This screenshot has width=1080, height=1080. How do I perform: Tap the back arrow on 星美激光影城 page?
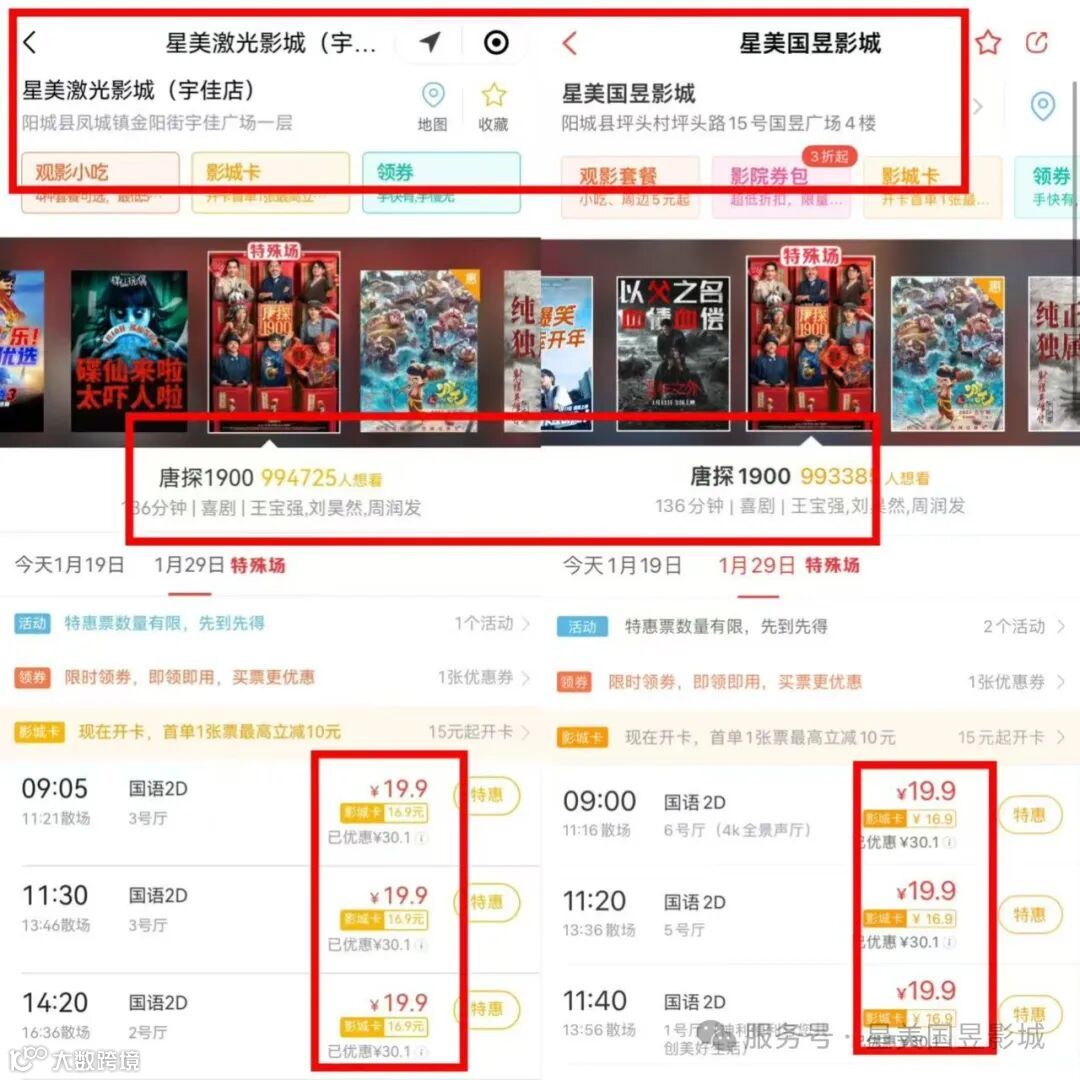[30, 43]
